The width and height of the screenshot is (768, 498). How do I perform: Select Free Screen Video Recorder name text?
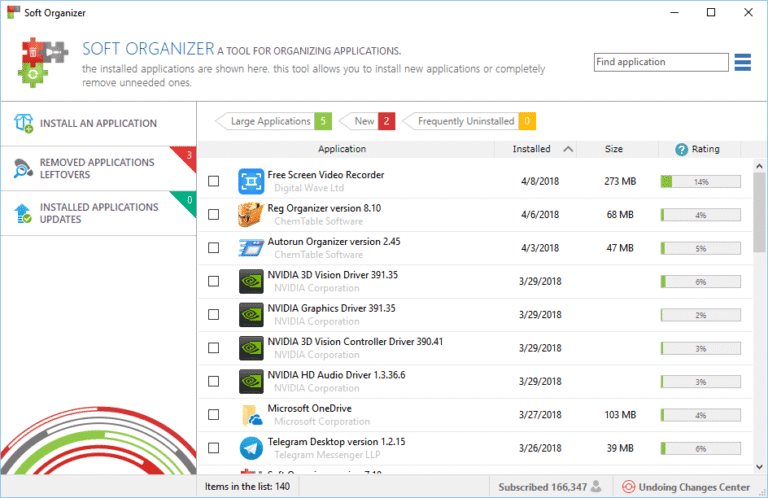(x=326, y=175)
